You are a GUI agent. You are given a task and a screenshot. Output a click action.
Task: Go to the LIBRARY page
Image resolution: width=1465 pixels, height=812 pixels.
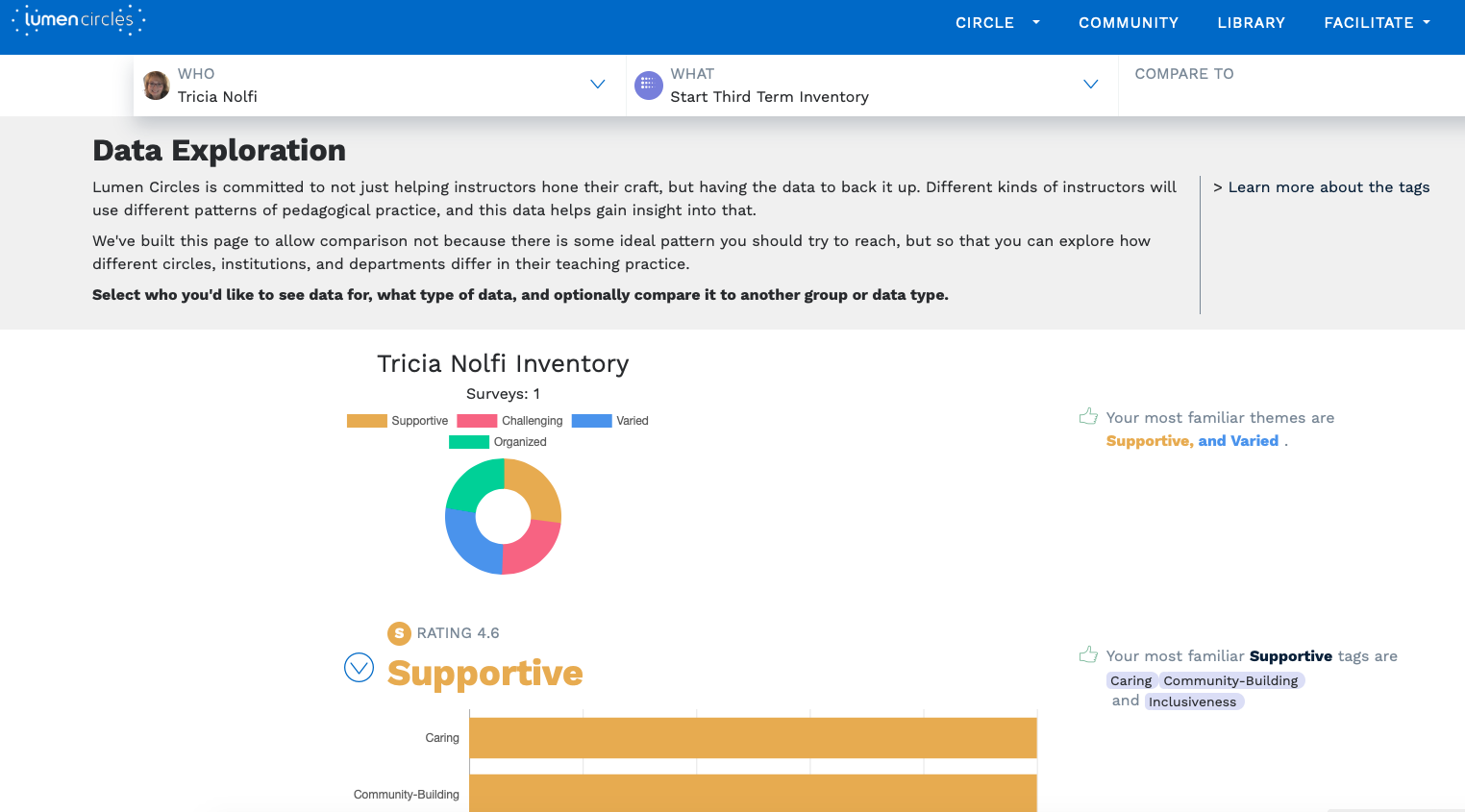(x=1251, y=23)
